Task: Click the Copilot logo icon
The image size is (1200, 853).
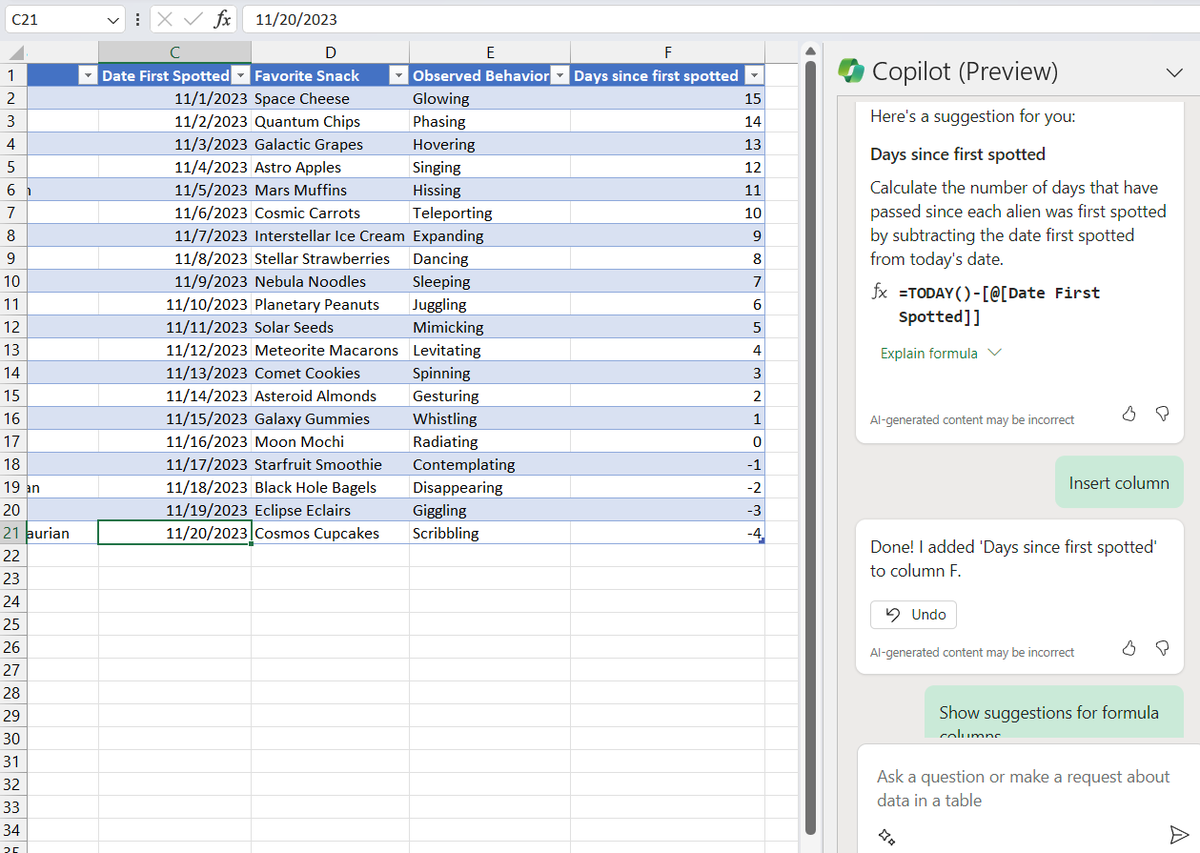Action: (851, 70)
